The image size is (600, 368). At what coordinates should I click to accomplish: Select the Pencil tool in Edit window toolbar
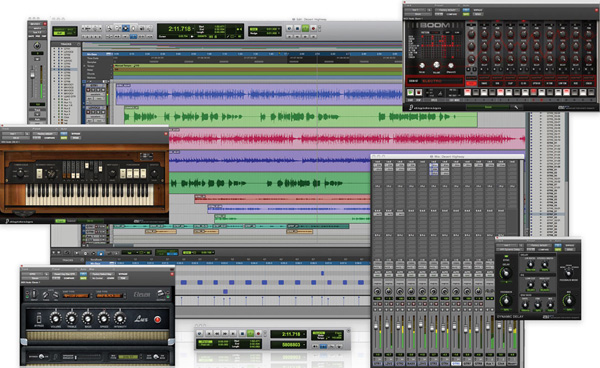click(x=149, y=28)
